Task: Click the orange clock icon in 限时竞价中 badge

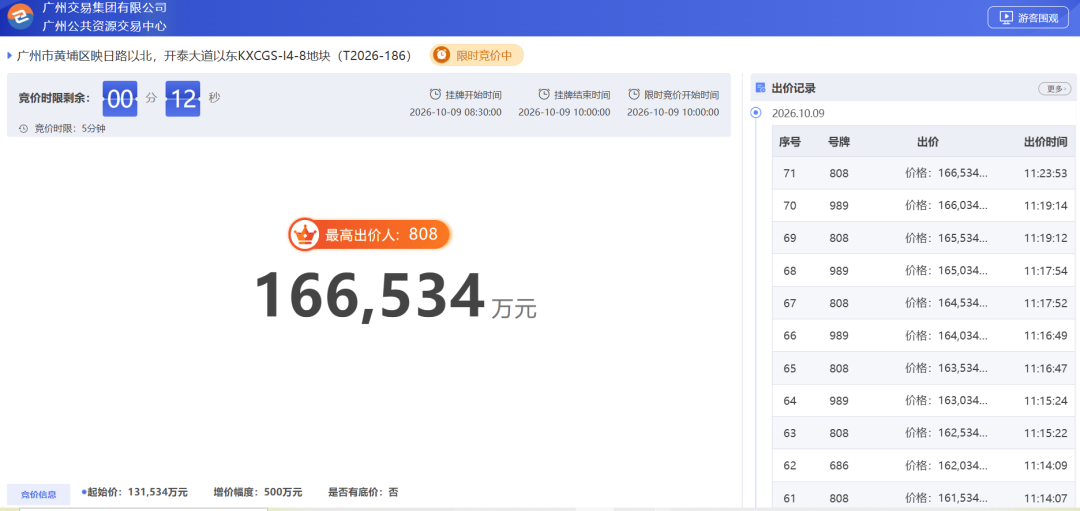Action: (x=442, y=55)
